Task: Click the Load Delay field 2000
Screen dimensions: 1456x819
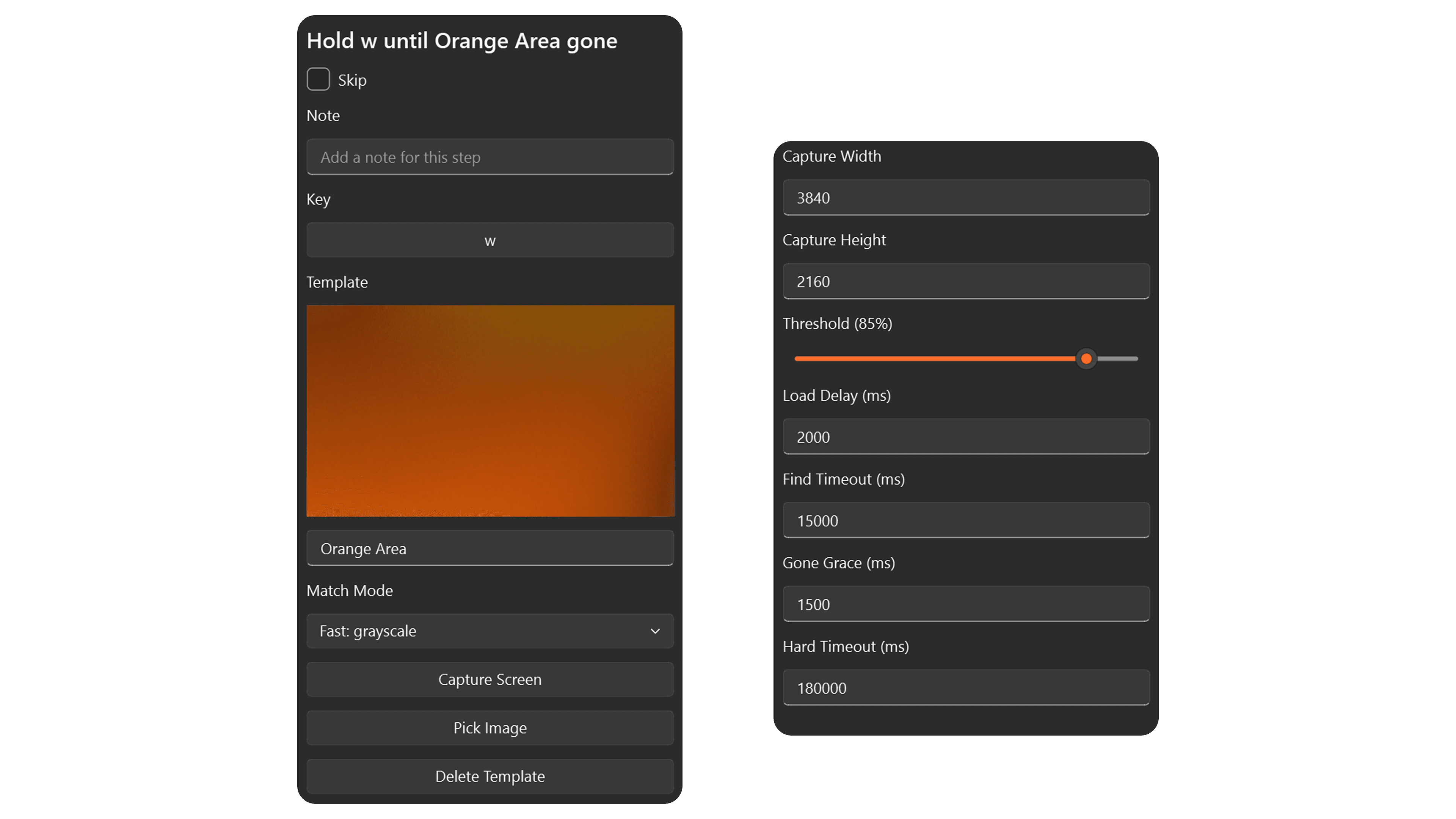Action: (966, 436)
